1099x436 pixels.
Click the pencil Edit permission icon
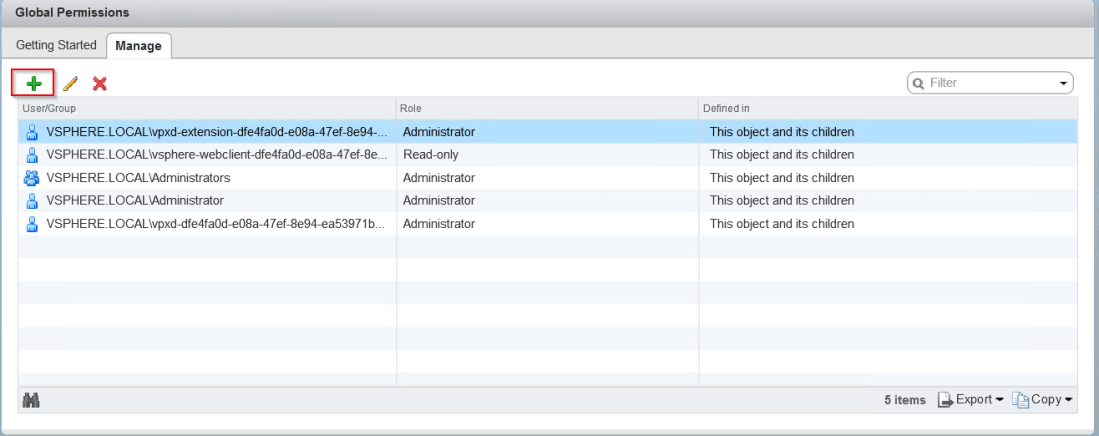[x=70, y=83]
